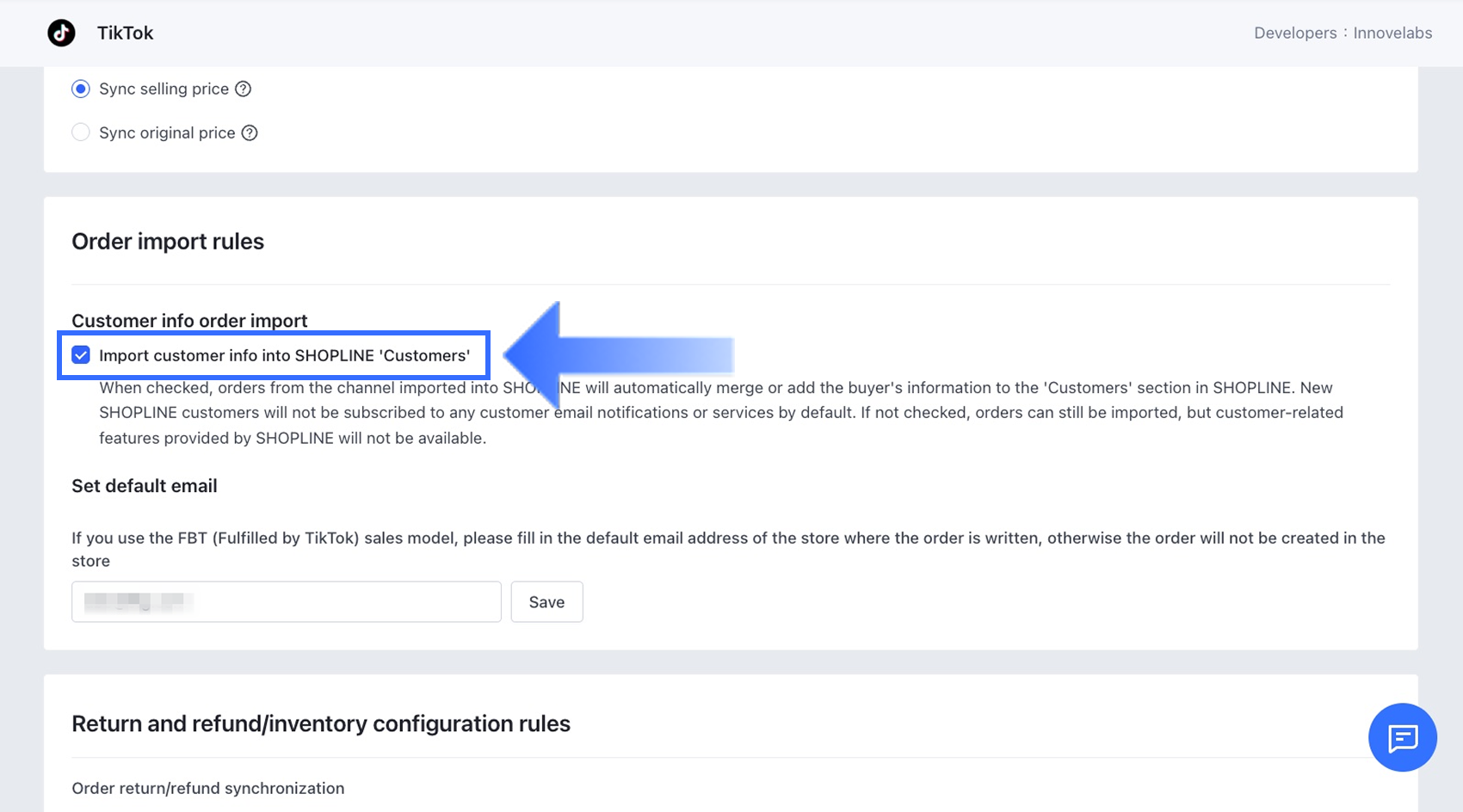The image size is (1463, 812).
Task: Click the Customer info order import label
Action: click(x=189, y=321)
